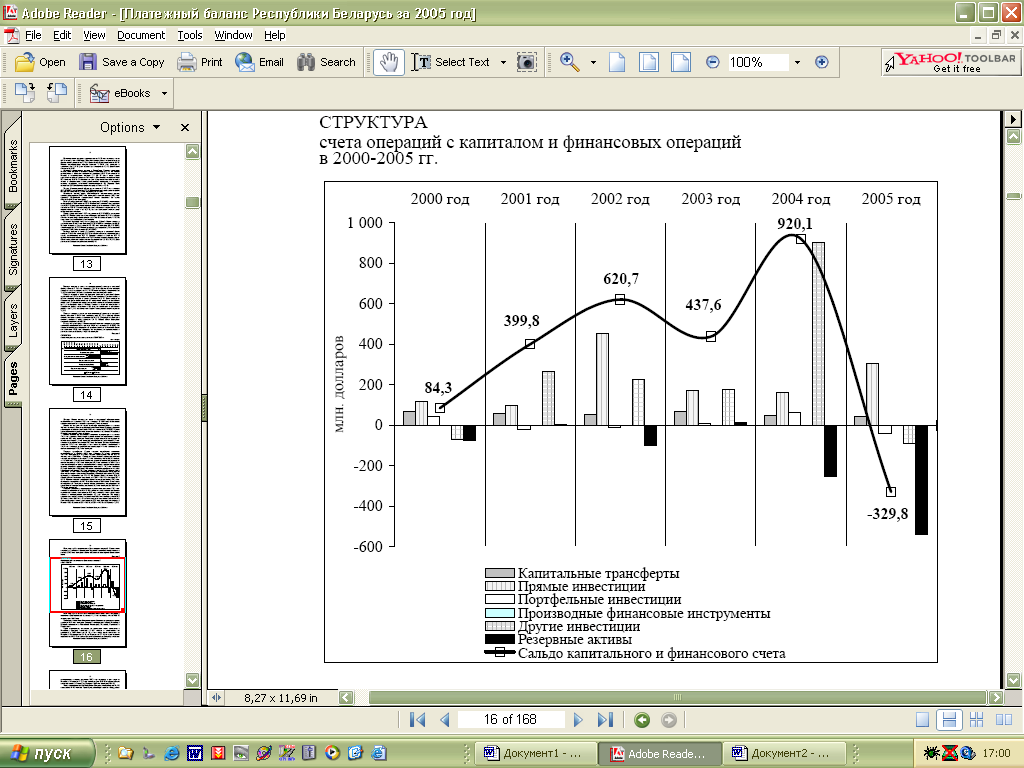The width and height of the screenshot is (1024, 768).
Task: Open page 15 thumbnail
Action: (x=88, y=462)
